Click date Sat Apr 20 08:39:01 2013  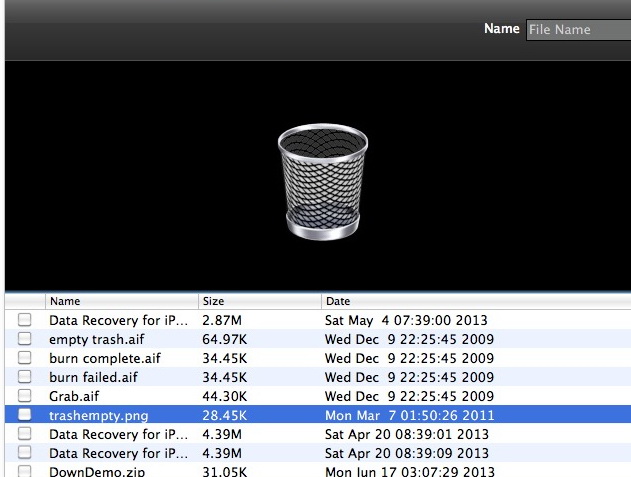click(x=406, y=434)
